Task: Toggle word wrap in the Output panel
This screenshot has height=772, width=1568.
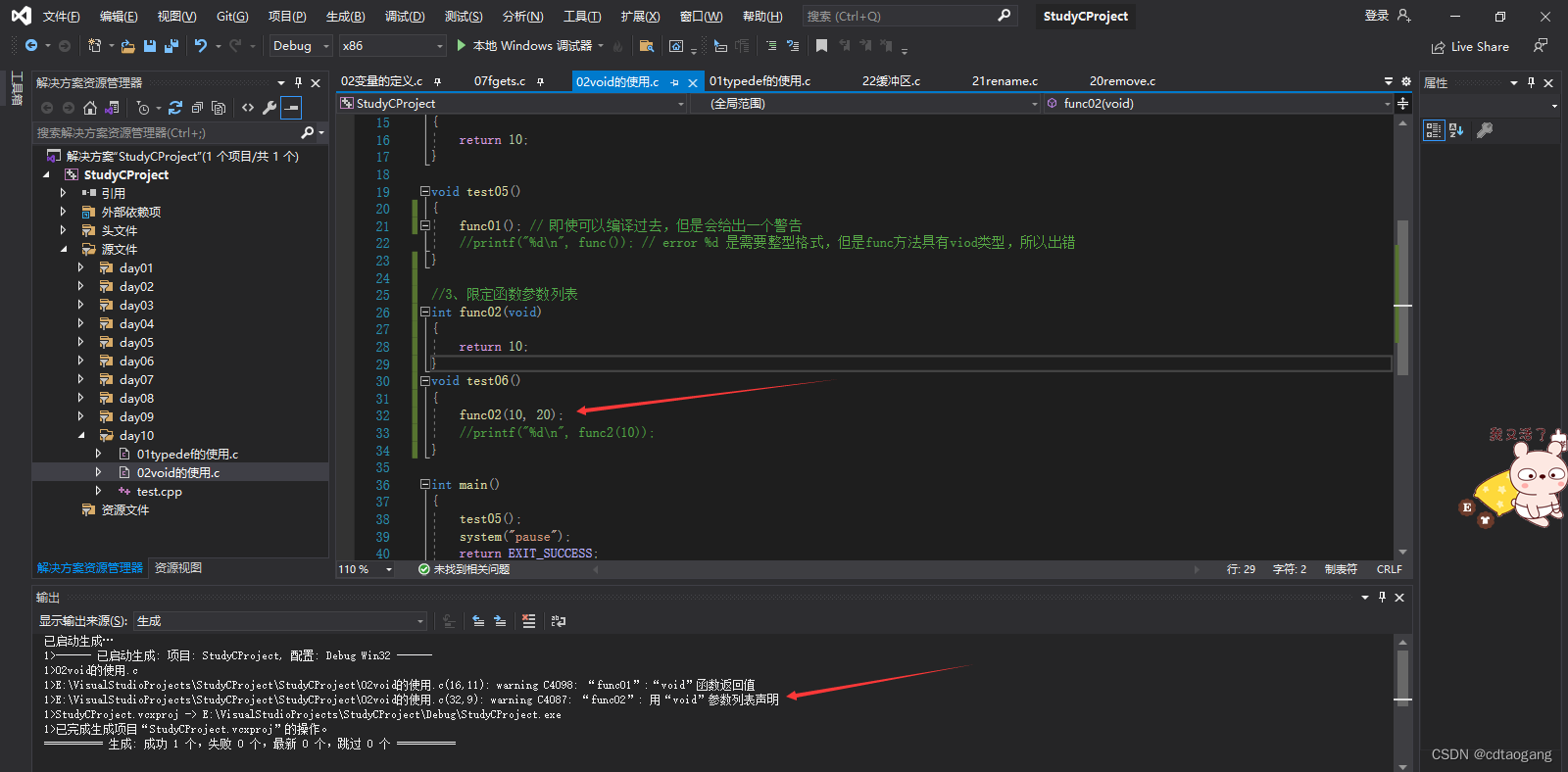Action: coord(559,621)
